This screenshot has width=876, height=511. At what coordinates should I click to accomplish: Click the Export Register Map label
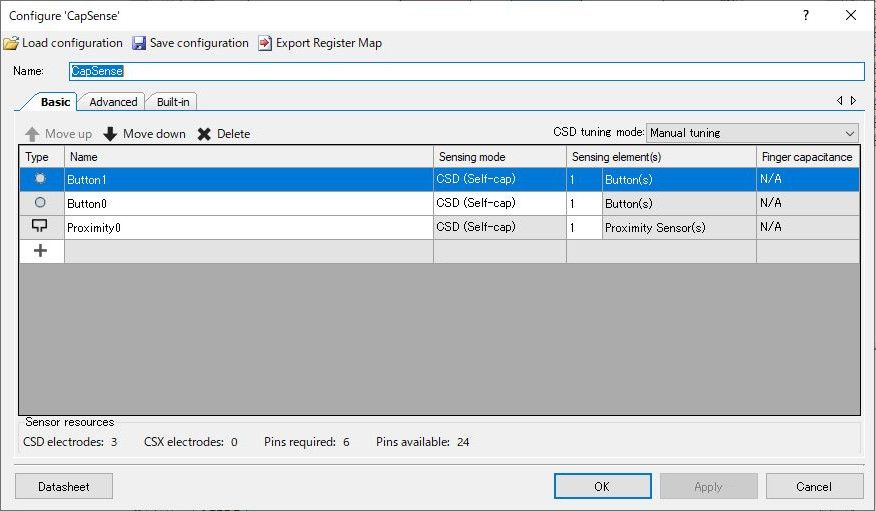[328, 43]
